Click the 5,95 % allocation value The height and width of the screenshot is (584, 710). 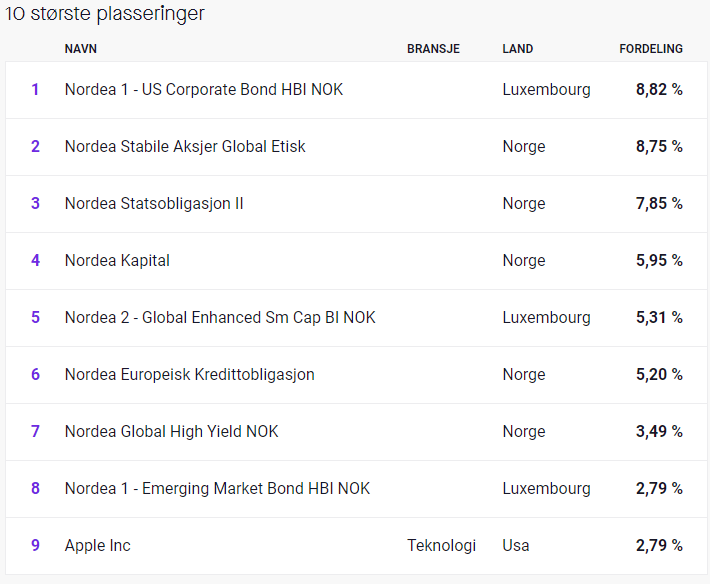659,261
